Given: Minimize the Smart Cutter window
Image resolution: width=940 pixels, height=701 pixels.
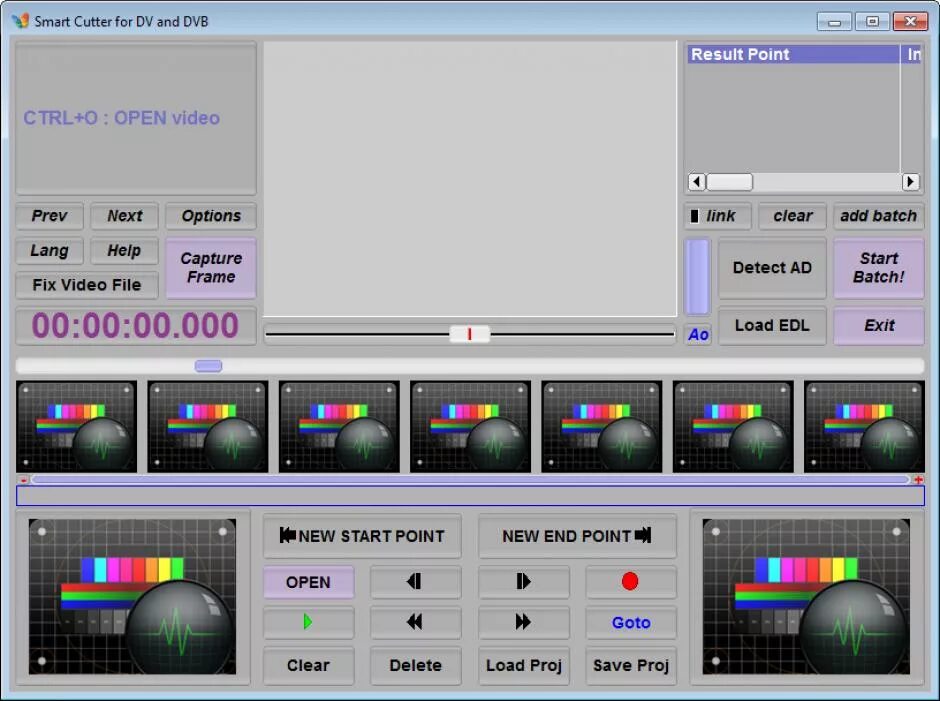Looking at the screenshot, I should [x=834, y=22].
